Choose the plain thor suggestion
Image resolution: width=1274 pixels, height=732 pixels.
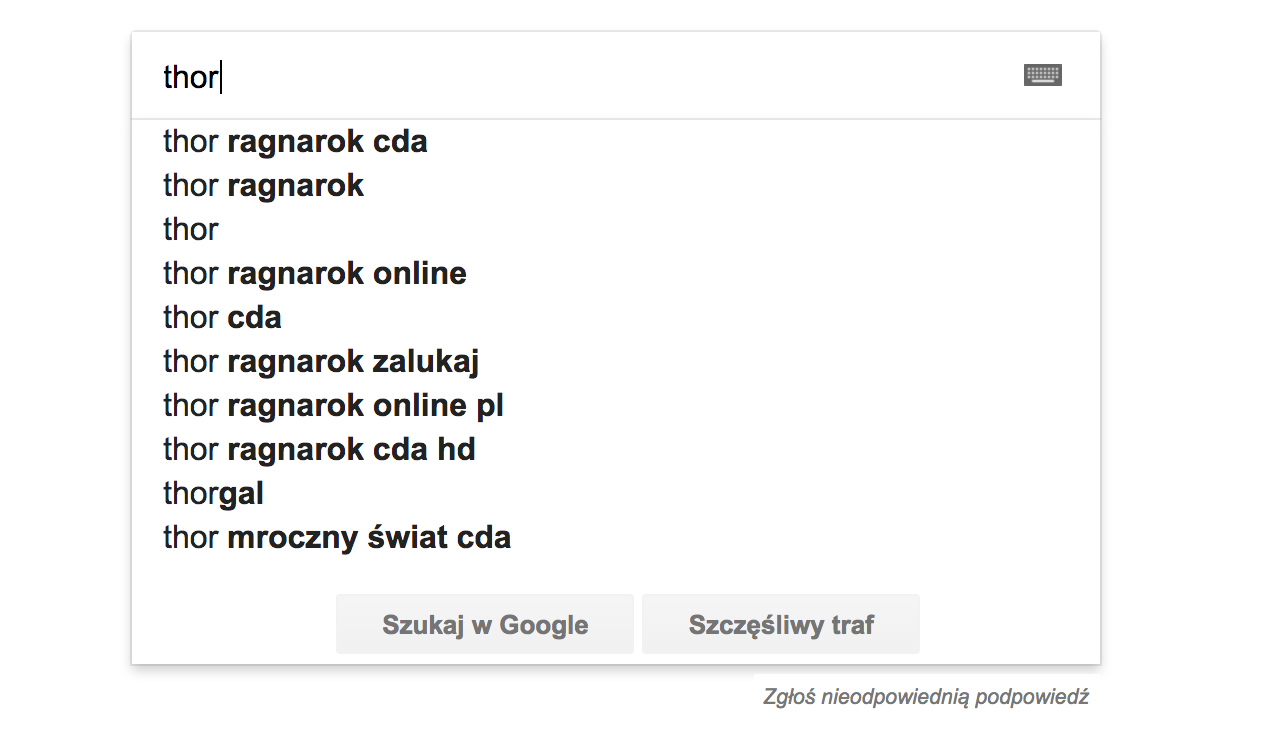190,229
